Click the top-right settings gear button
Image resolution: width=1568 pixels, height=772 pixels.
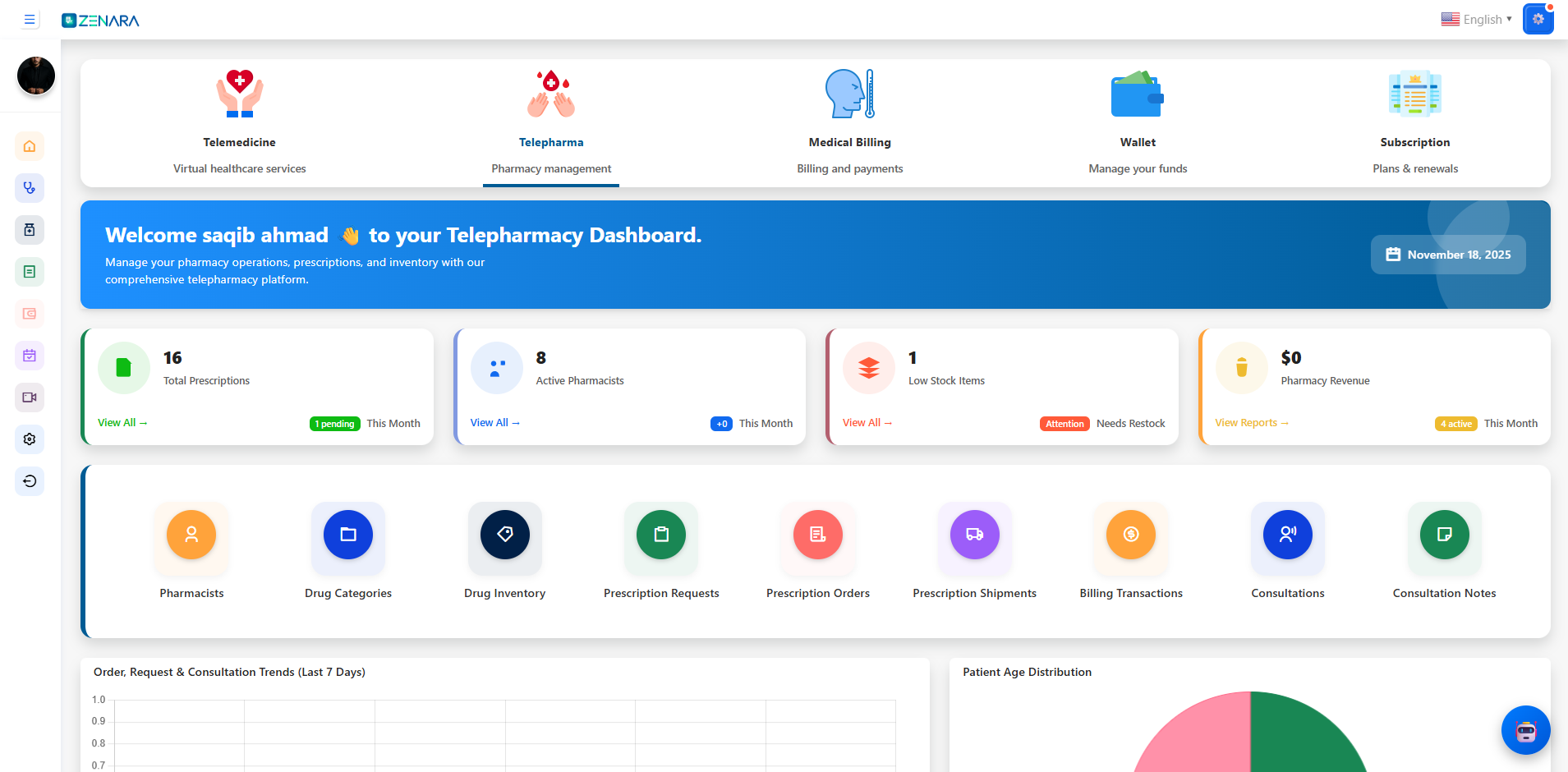point(1538,19)
